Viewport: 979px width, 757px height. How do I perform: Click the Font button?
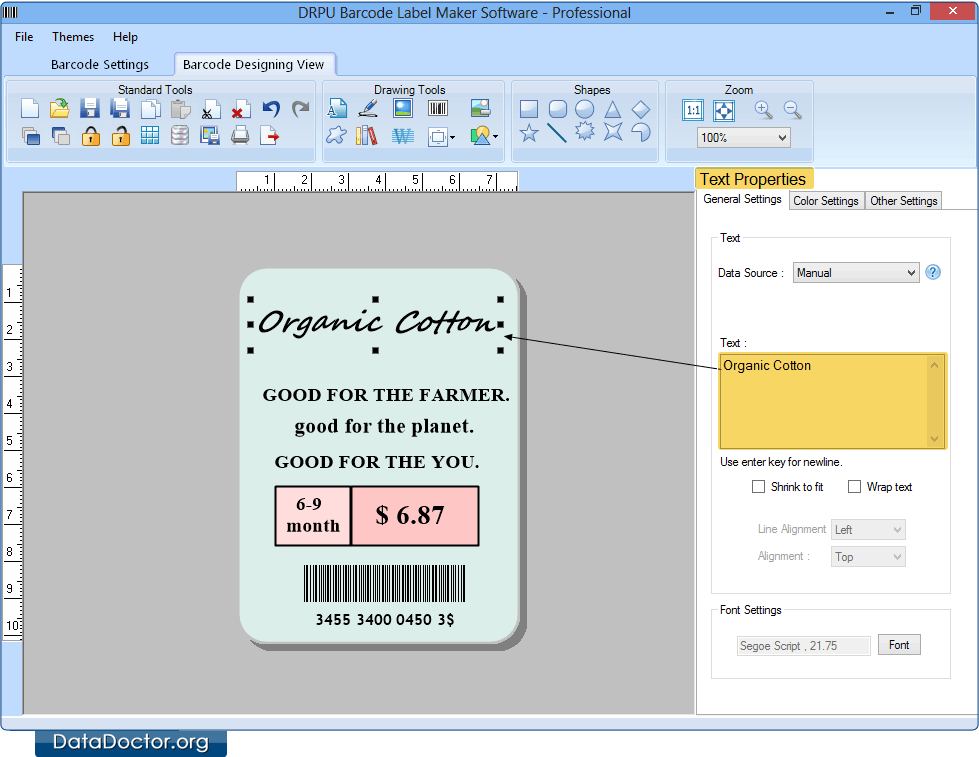(x=899, y=645)
